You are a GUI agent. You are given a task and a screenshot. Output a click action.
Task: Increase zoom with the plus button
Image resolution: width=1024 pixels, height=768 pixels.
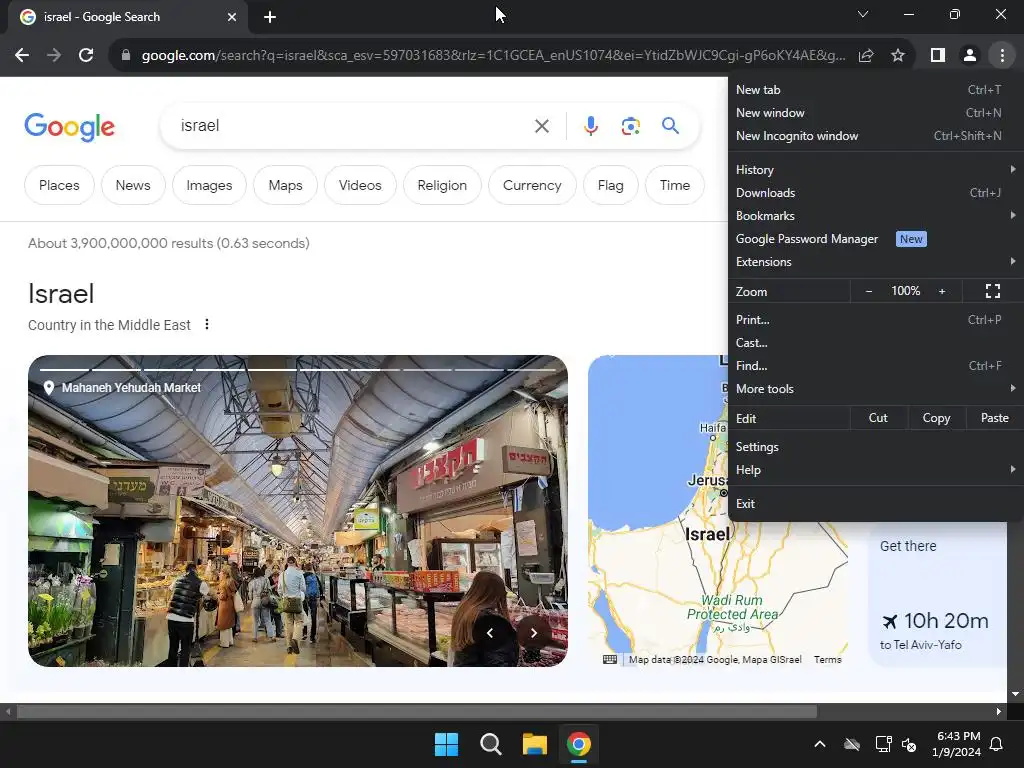(x=942, y=291)
